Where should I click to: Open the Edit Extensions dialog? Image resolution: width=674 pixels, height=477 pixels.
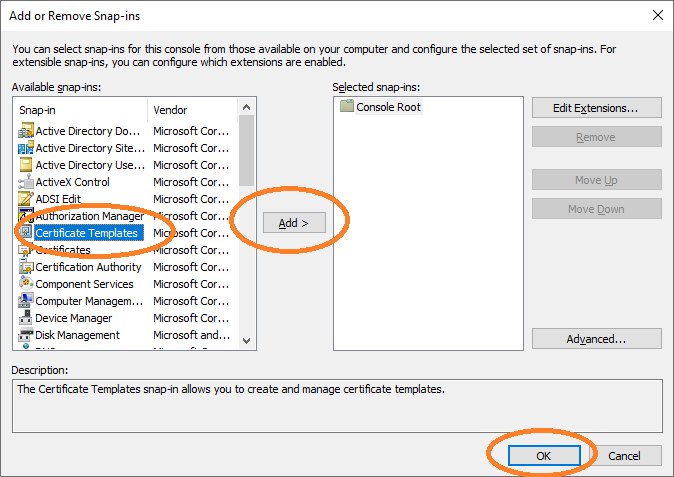click(596, 107)
